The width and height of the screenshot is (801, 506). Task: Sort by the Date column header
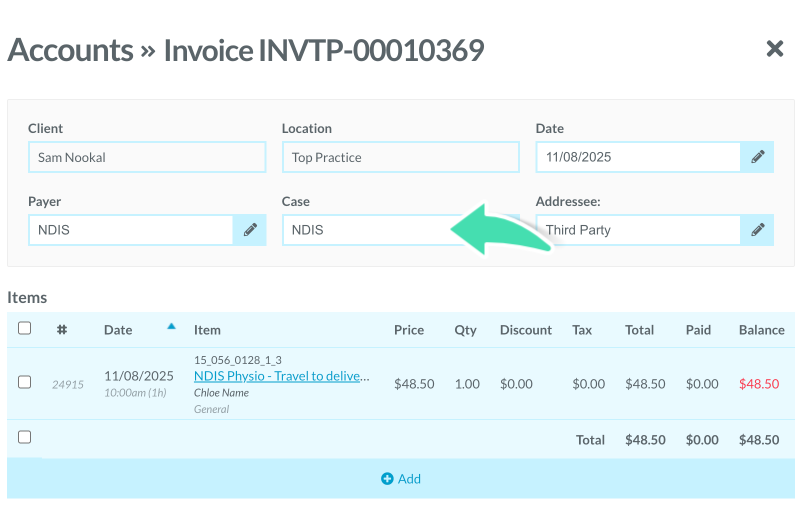click(x=118, y=330)
